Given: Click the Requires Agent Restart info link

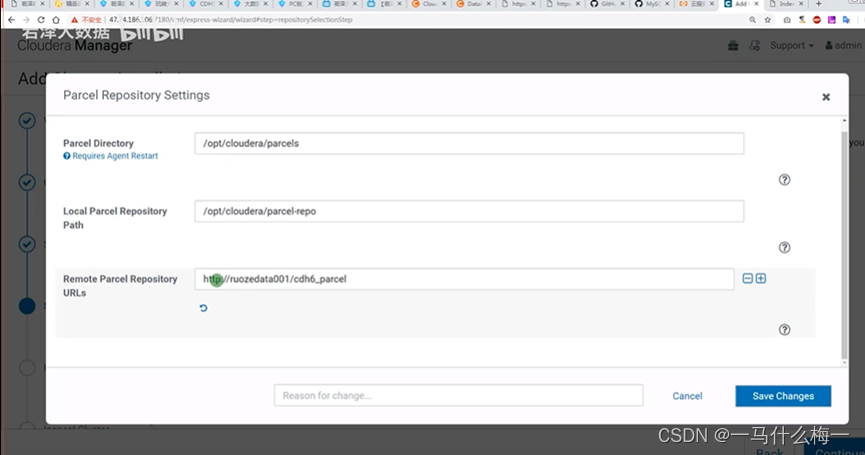Looking at the screenshot, I should click(111, 156).
